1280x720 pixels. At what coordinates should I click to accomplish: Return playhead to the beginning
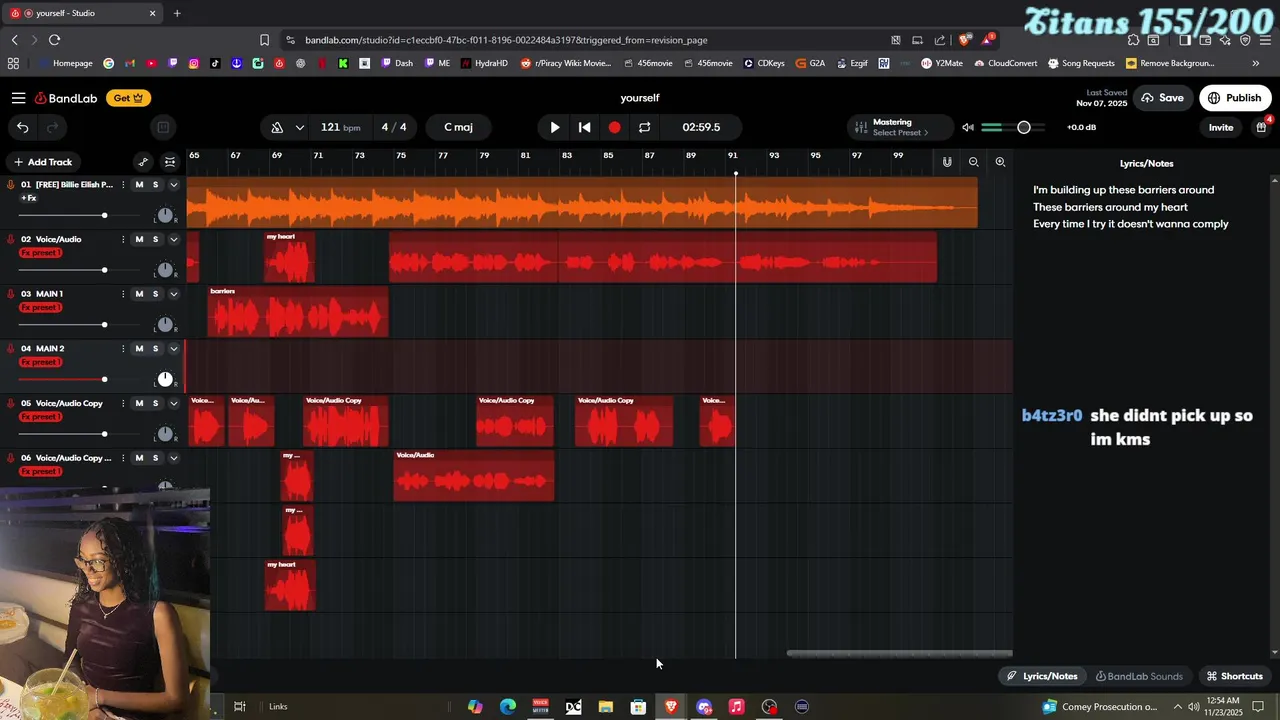click(x=585, y=127)
